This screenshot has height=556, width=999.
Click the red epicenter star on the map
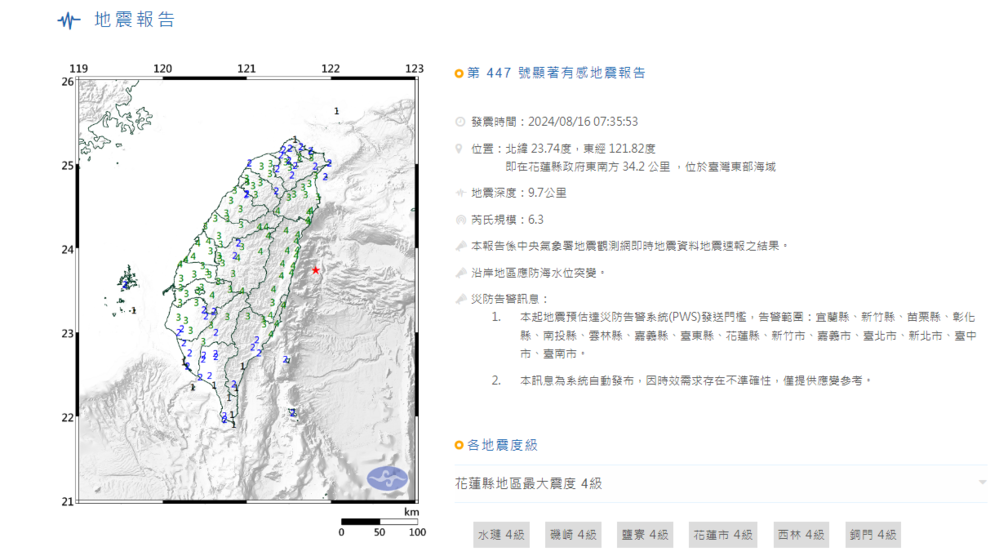[x=315, y=270]
